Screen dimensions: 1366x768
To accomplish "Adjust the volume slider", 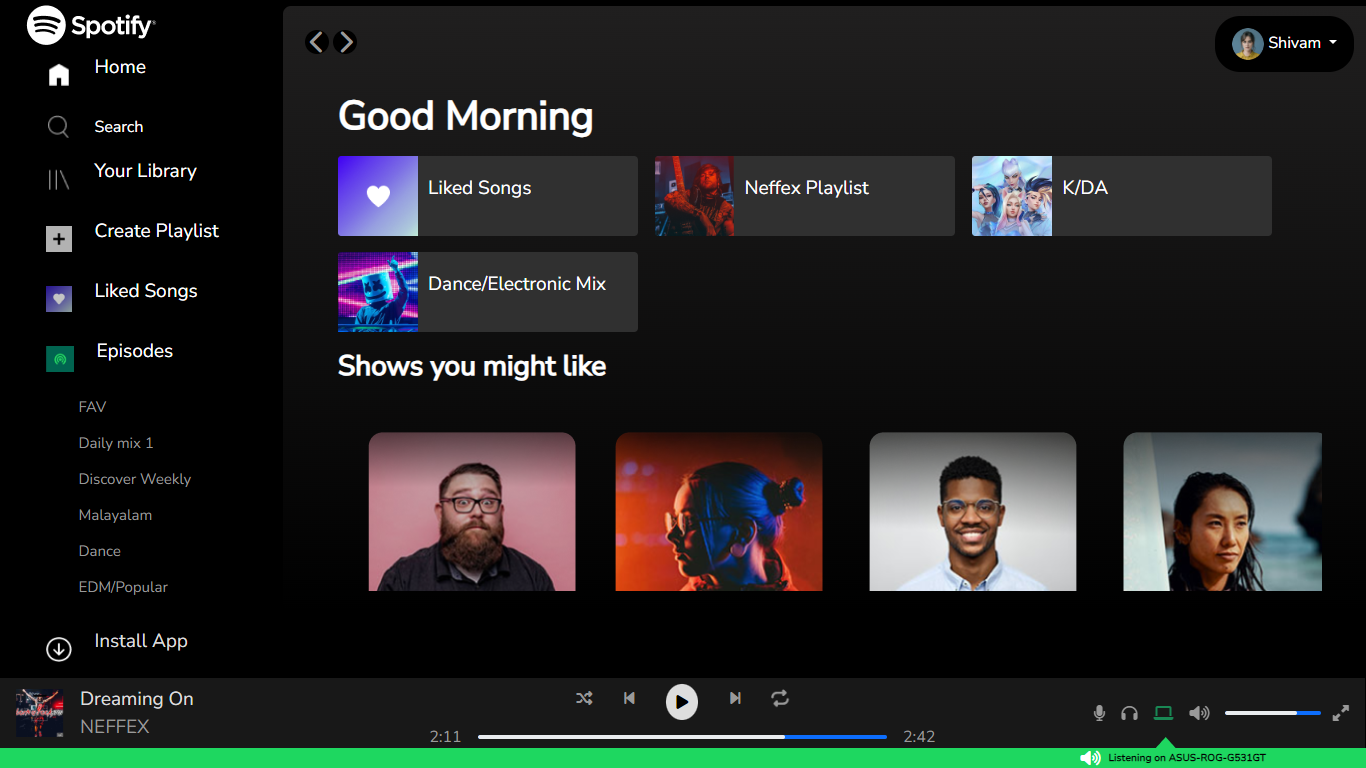I will pyautogui.click(x=1273, y=713).
